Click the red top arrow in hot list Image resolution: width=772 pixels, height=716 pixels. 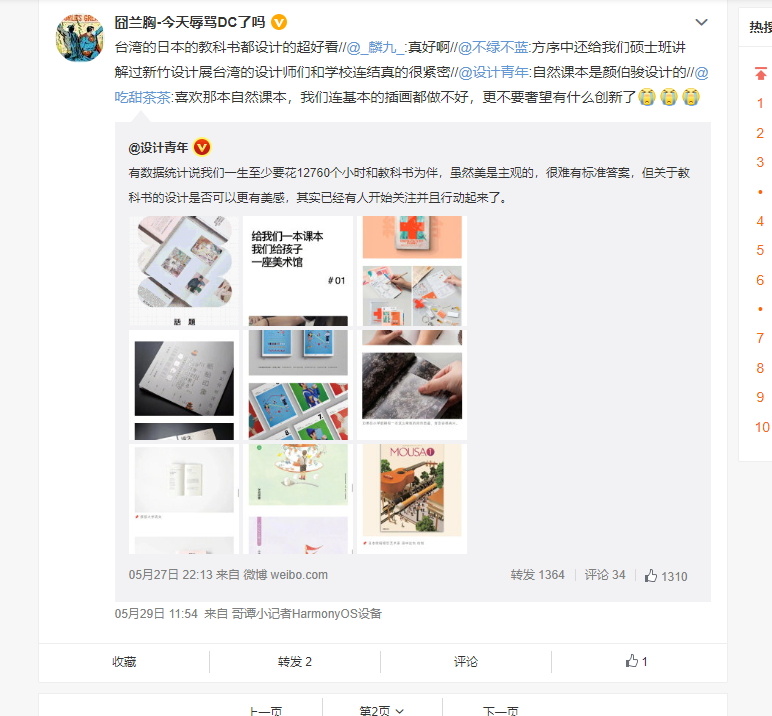pos(761,73)
